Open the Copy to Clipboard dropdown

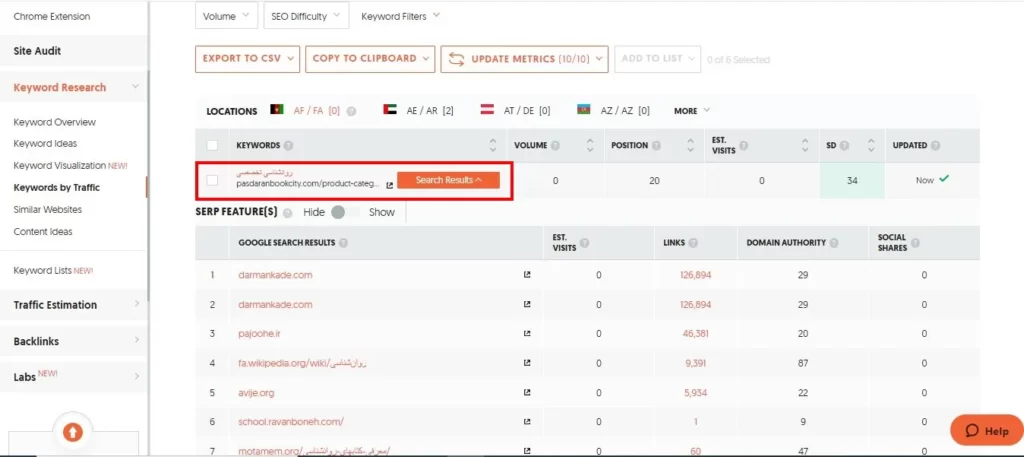(370, 59)
